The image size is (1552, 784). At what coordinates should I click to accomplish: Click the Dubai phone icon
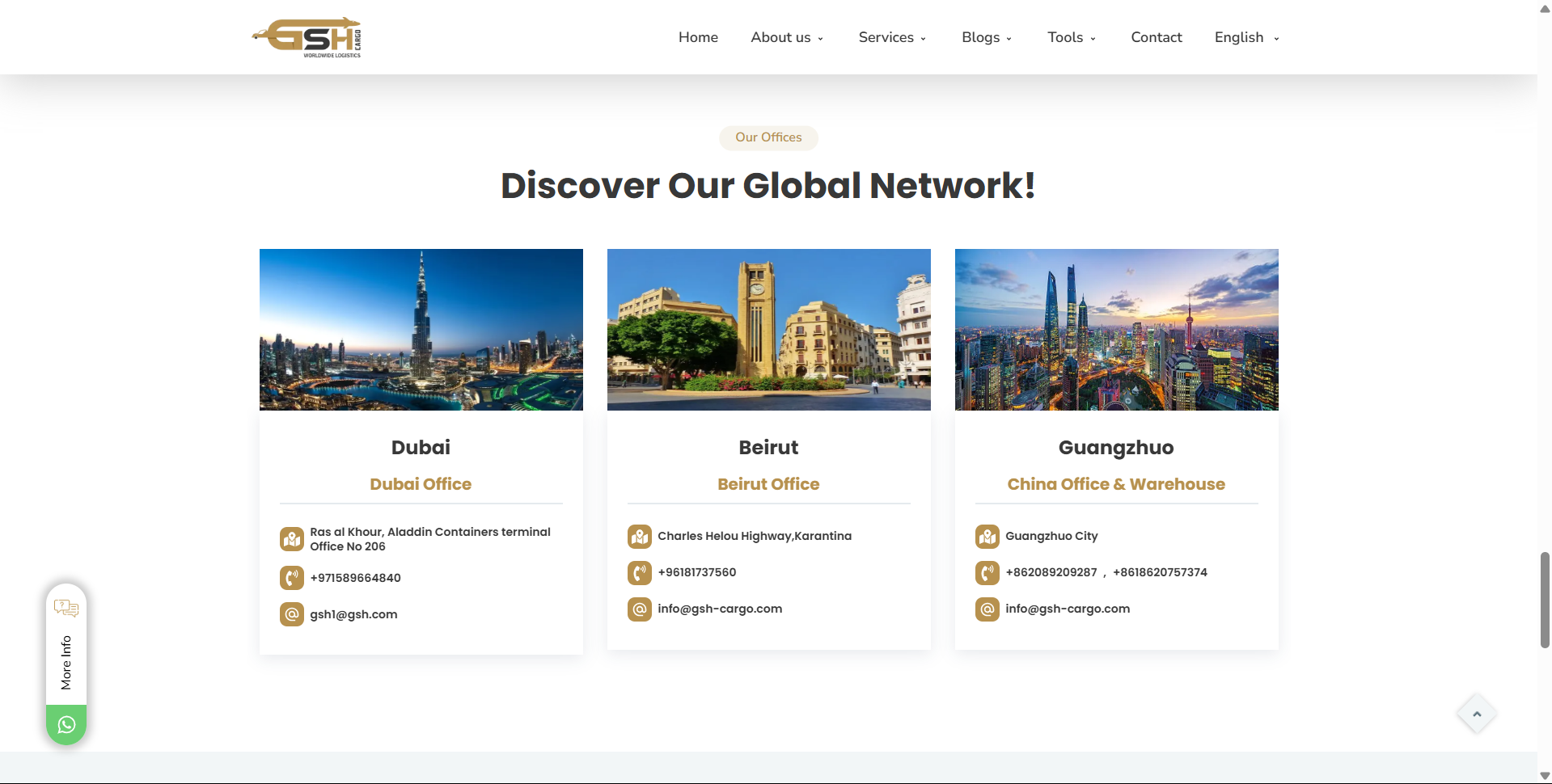click(292, 578)
